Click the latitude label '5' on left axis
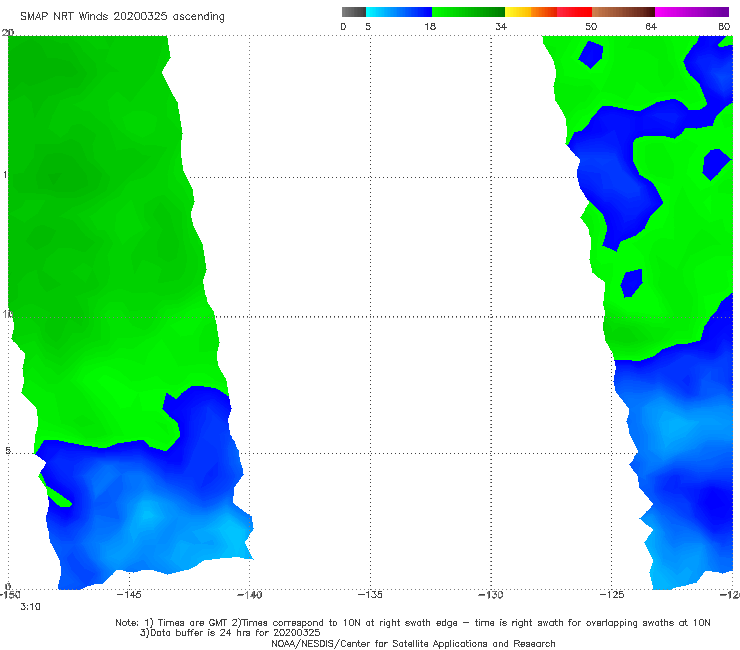Viewport: 740px width, 650px height. (8, 450)
